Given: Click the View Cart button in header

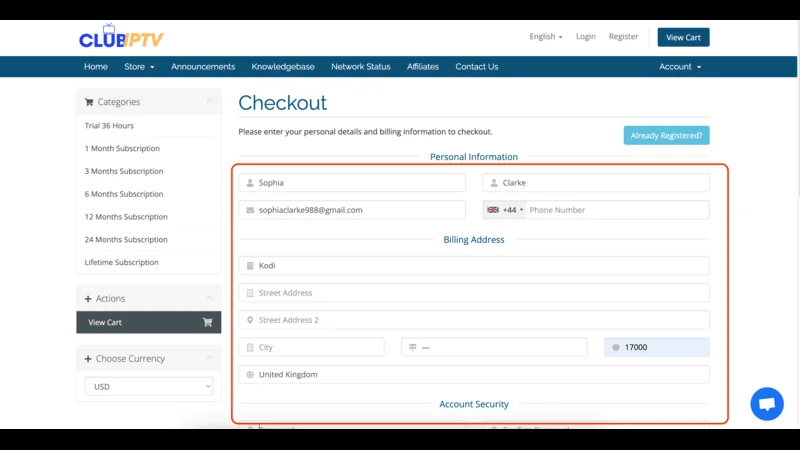Looking at the screenshot, I should coord(683,37).
